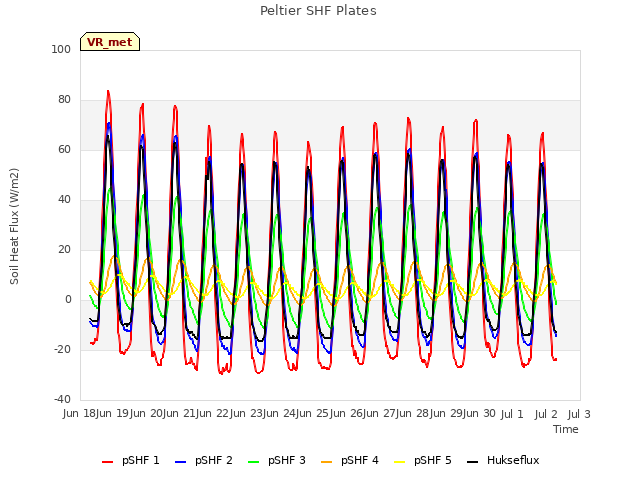
Task: Click the Jul 1 x-axis tick label
Action: coord(512,414)
